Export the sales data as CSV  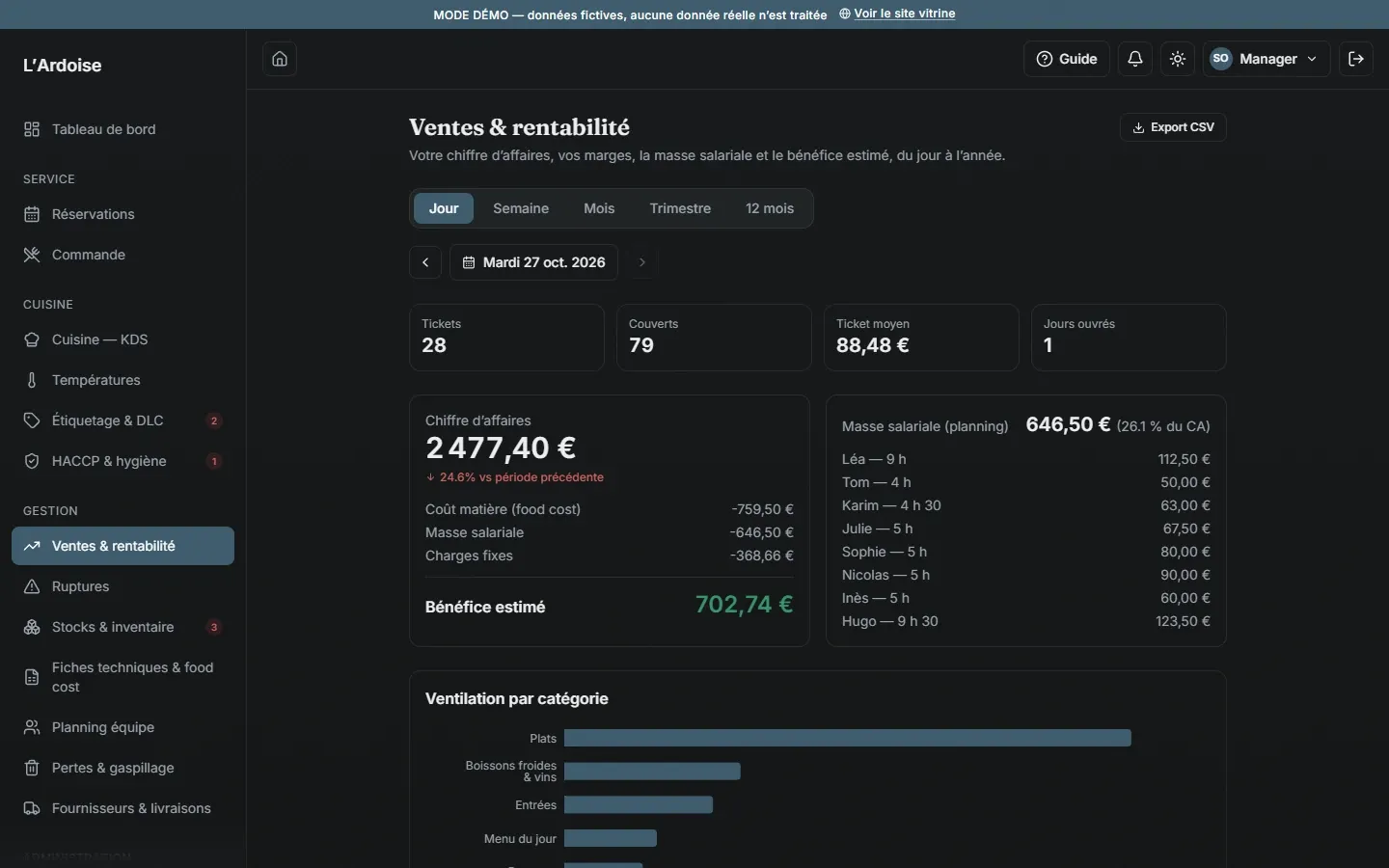[x=1173, y=127]
